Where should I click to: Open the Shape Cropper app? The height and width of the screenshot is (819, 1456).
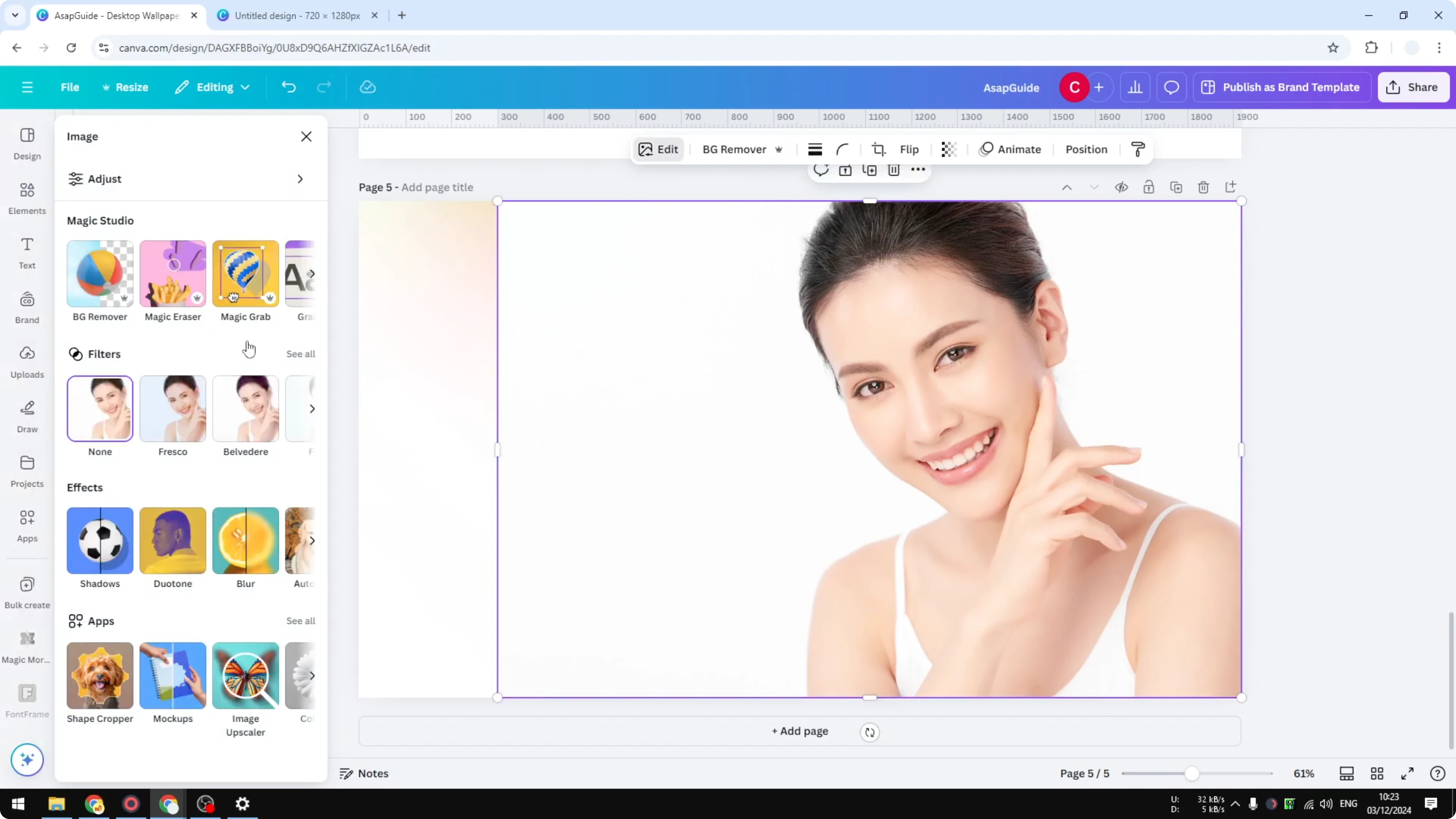coord(99,676)
